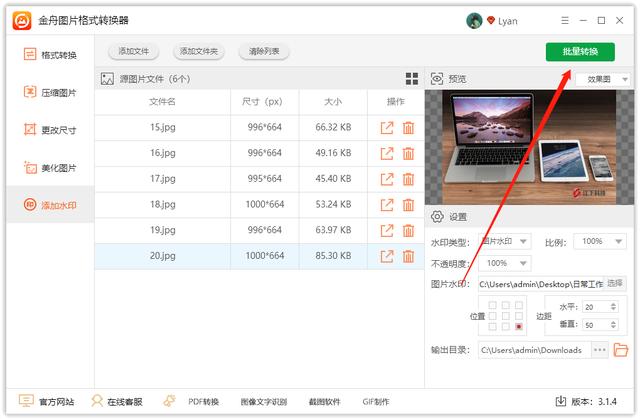This screenshot has height=420, width=640.
Task: Click 添加文件 button
Action: [133, 51]
